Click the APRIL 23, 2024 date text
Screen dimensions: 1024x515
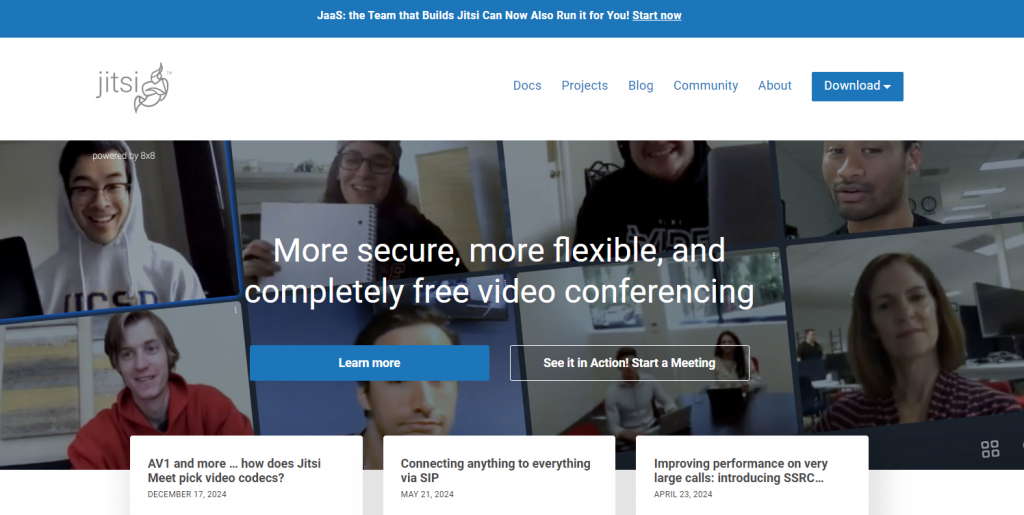[684, 494]
